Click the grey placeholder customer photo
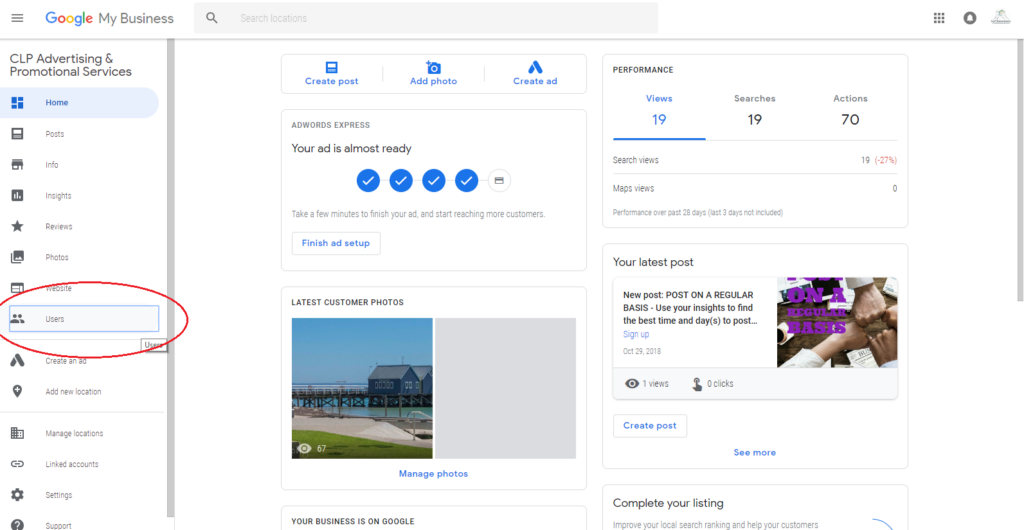 [505, 388]
